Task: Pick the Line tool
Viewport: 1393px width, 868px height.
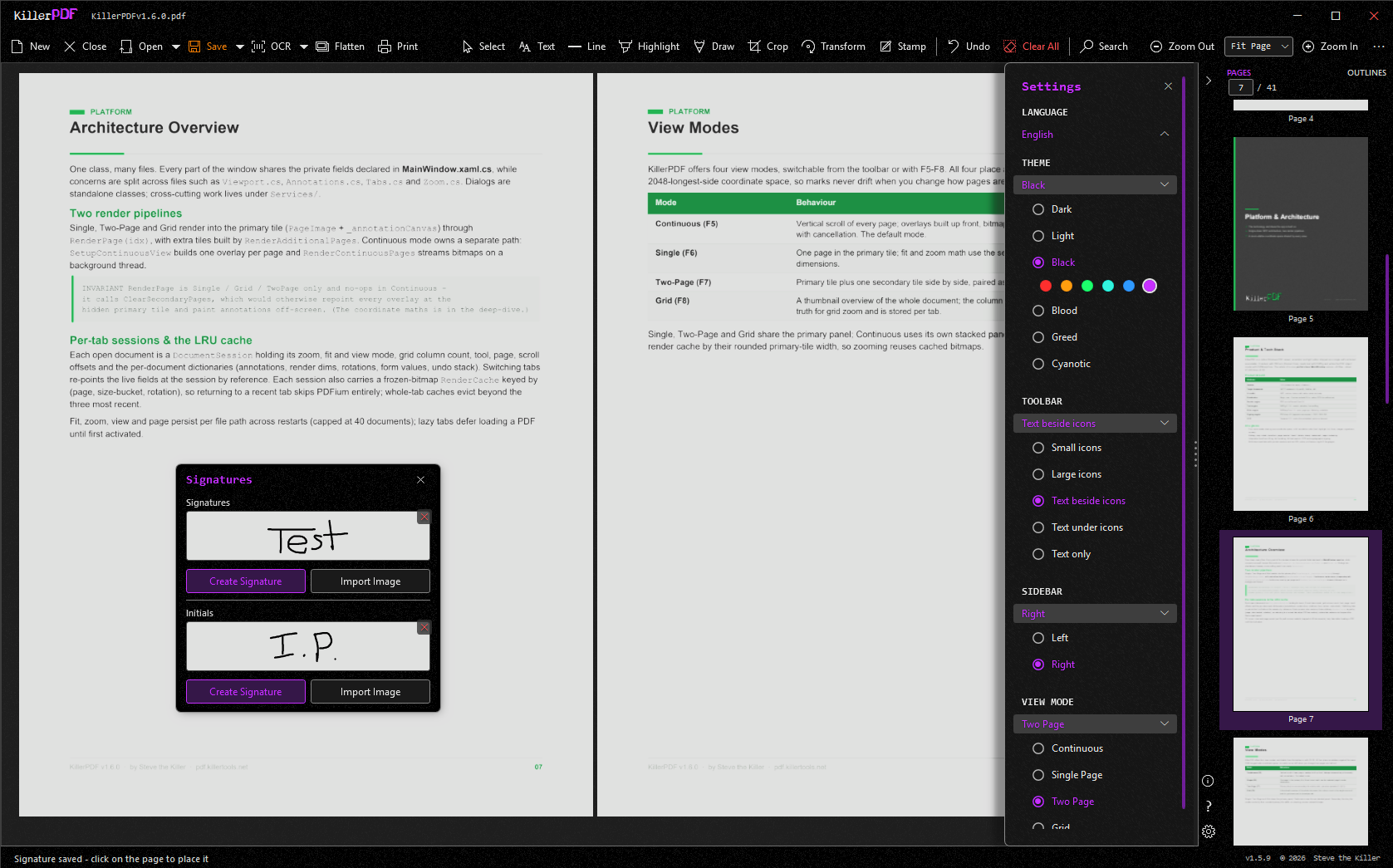Action: pos(587,47)
